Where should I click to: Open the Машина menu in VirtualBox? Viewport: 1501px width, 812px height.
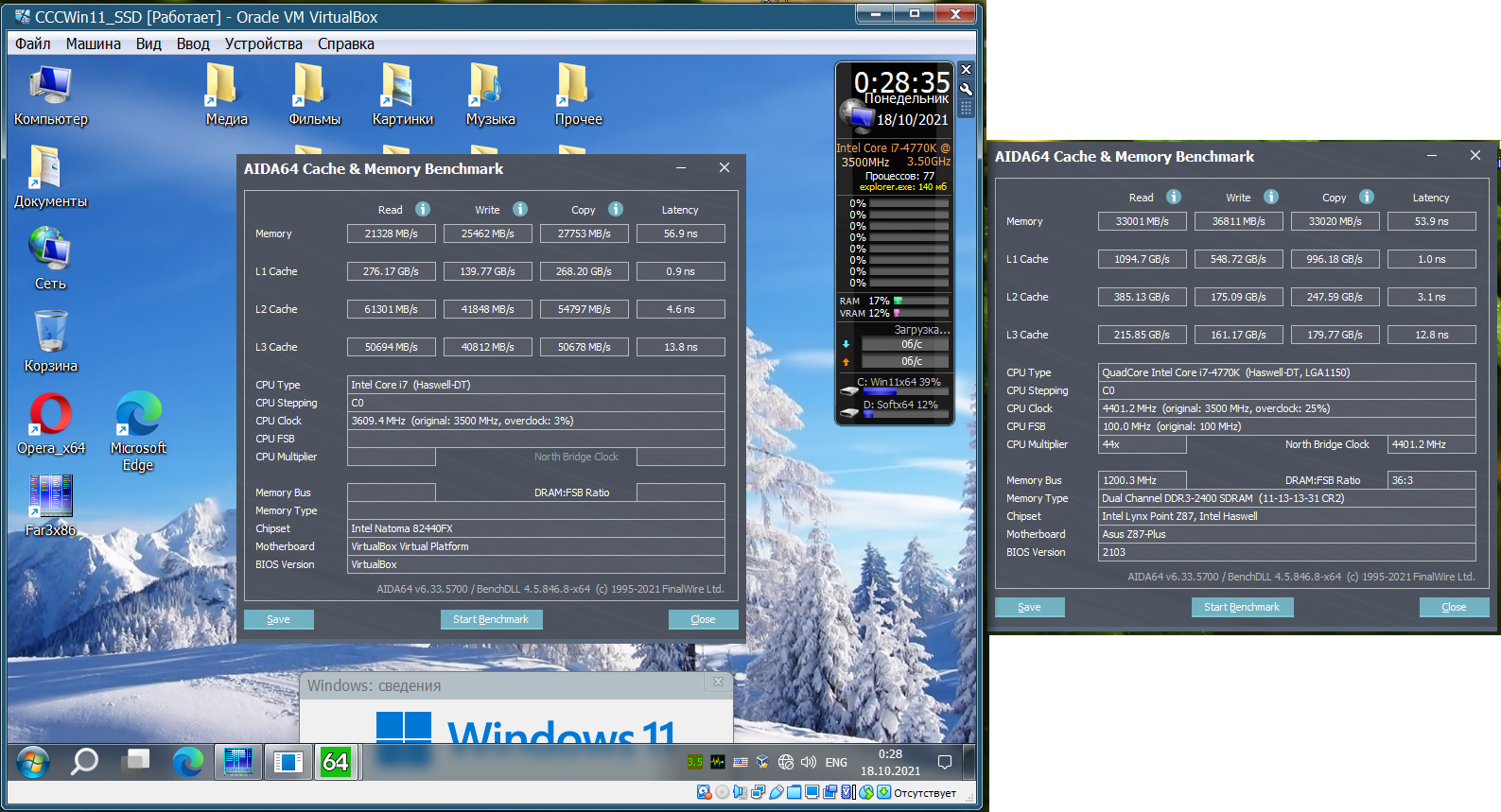[93, 43]
